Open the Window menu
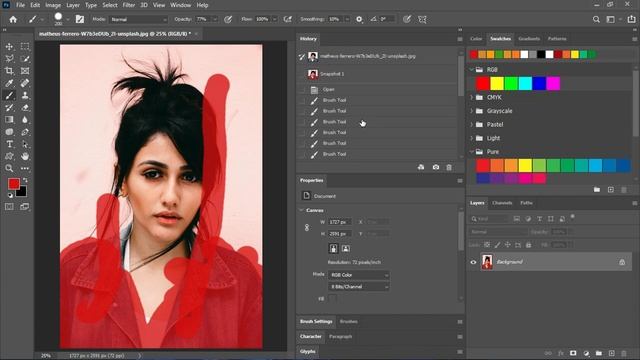 tap(180, 5)
